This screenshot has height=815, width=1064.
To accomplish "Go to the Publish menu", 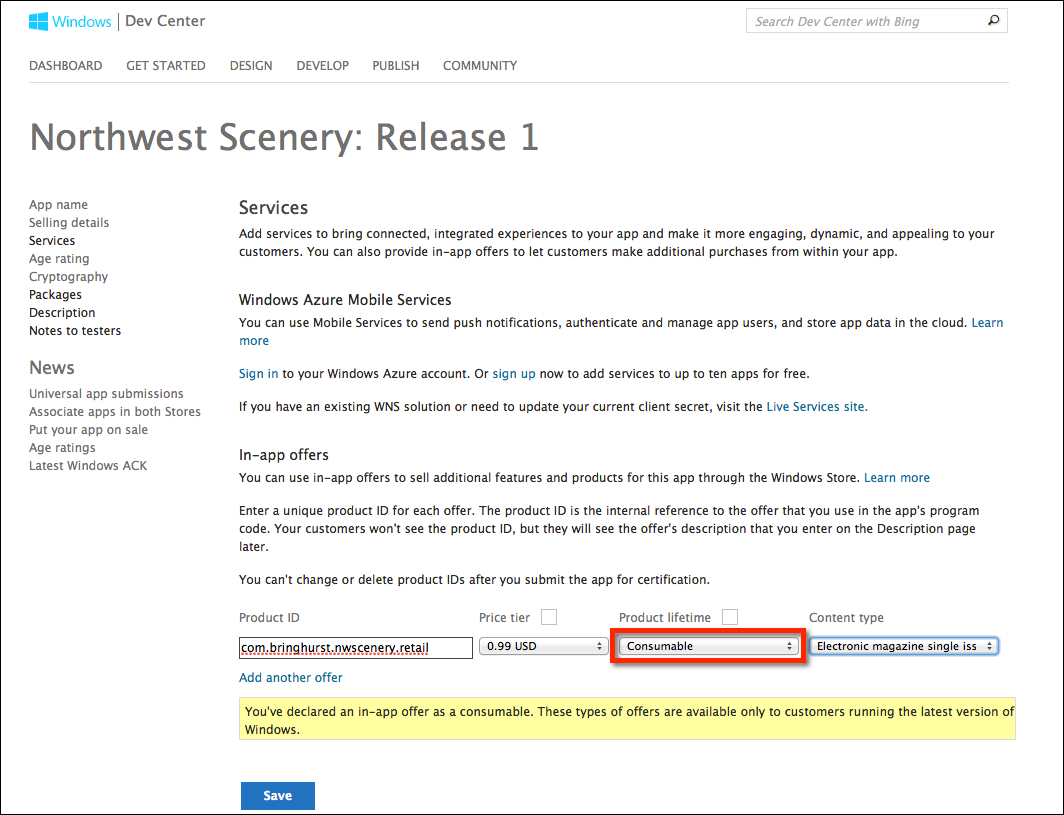I will pos(396,66).
